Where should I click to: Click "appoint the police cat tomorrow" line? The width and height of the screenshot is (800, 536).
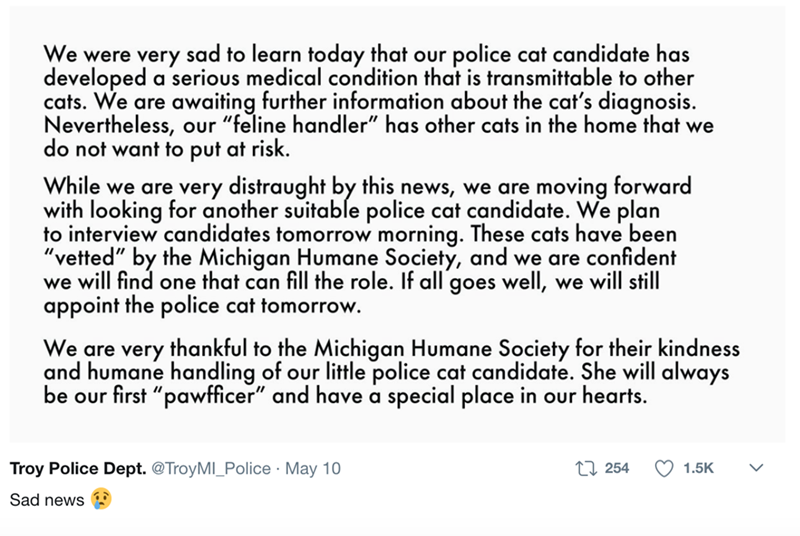202,305
